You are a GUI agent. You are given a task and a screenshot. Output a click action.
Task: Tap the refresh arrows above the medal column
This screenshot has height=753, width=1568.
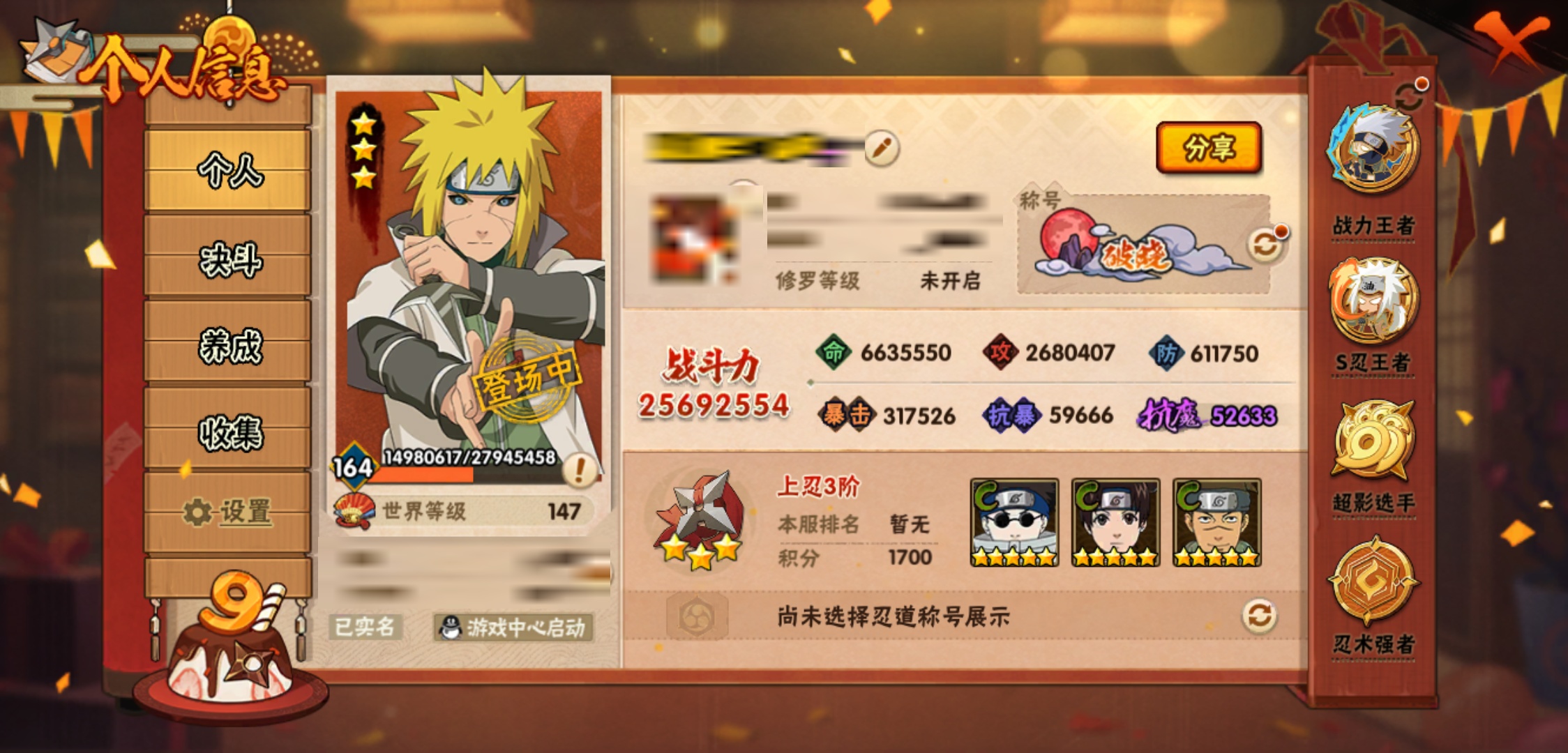point(1410,96)
